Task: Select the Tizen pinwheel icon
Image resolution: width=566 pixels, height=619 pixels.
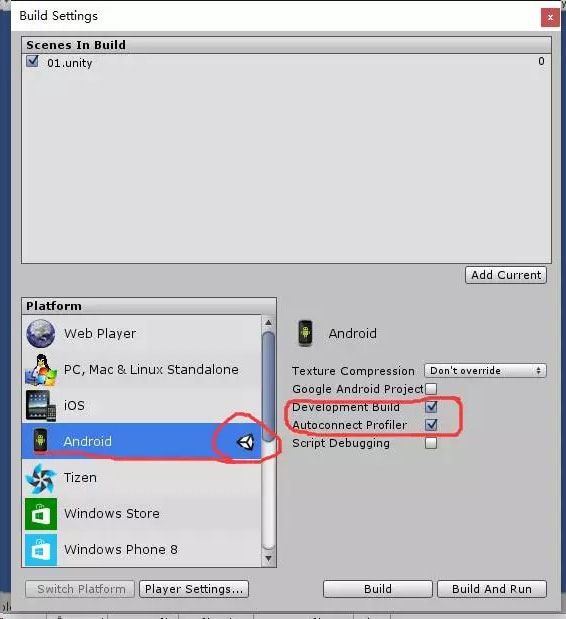Action: click(41, 478)
